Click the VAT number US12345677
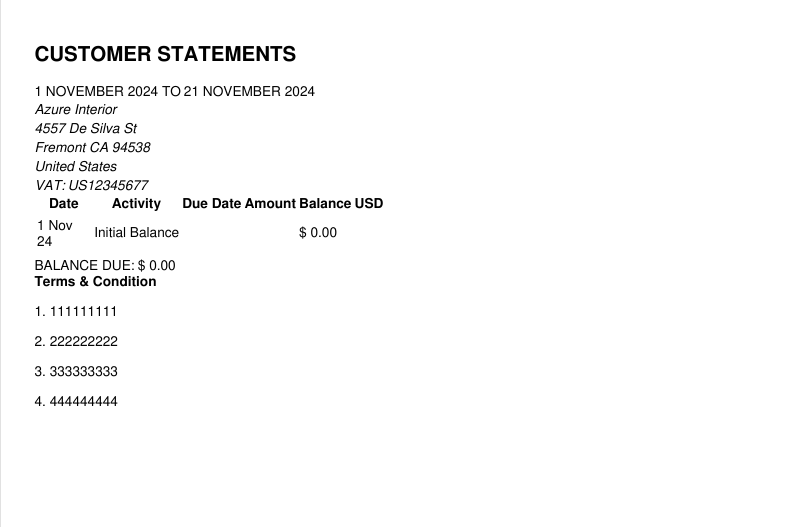This screenshot has width=792, height=527. click(x=91, y=185)
